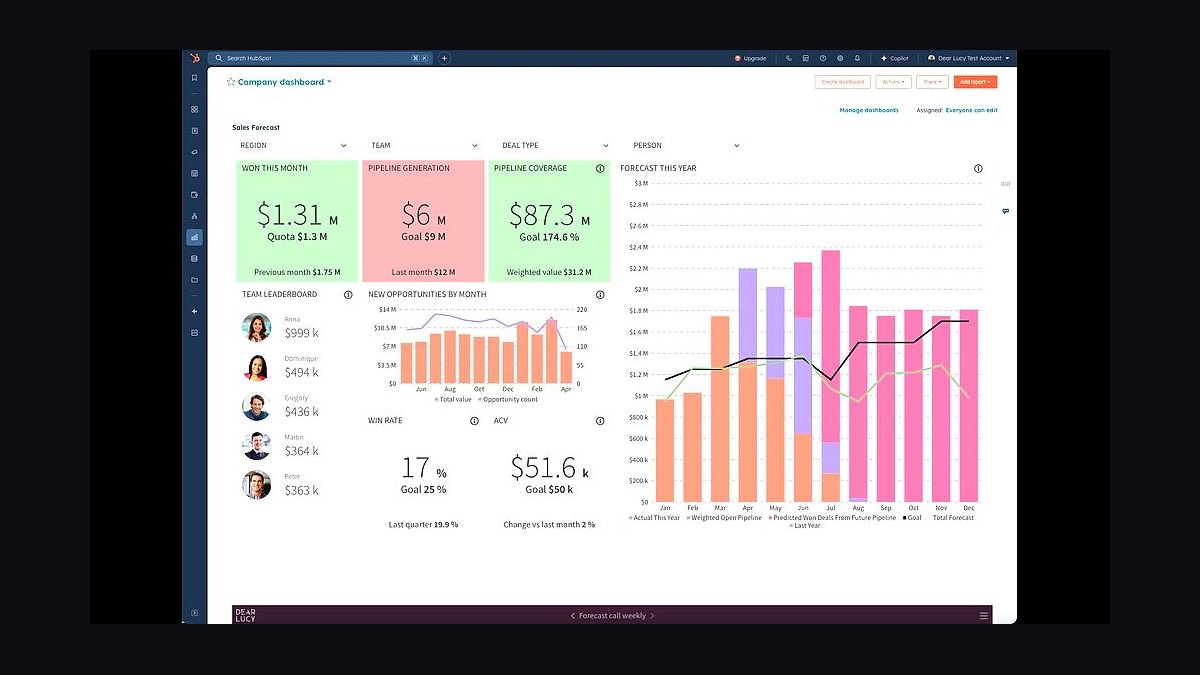Click the Forecast call weekly title
The width and height of the screenshot is (1200, 675).
point(612,616)
